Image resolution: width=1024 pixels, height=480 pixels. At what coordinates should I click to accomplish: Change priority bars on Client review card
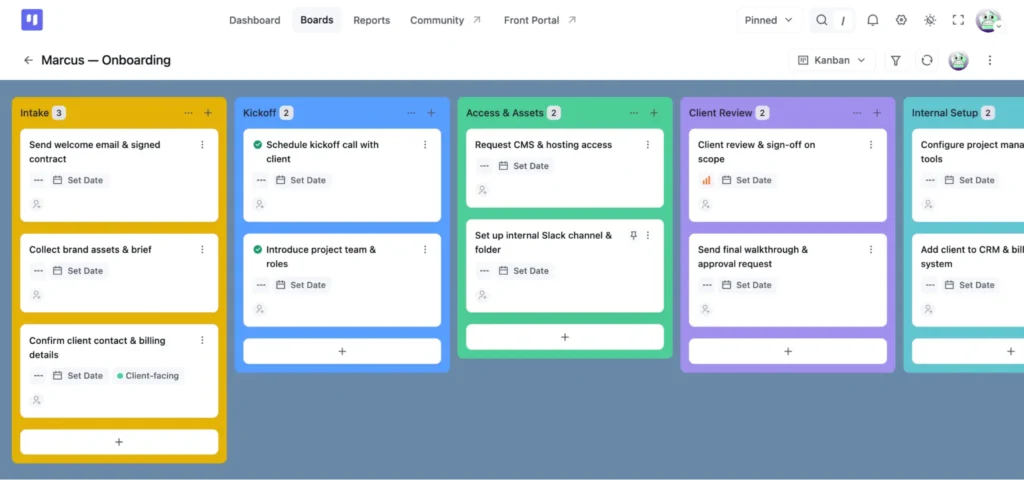point(707,180)
